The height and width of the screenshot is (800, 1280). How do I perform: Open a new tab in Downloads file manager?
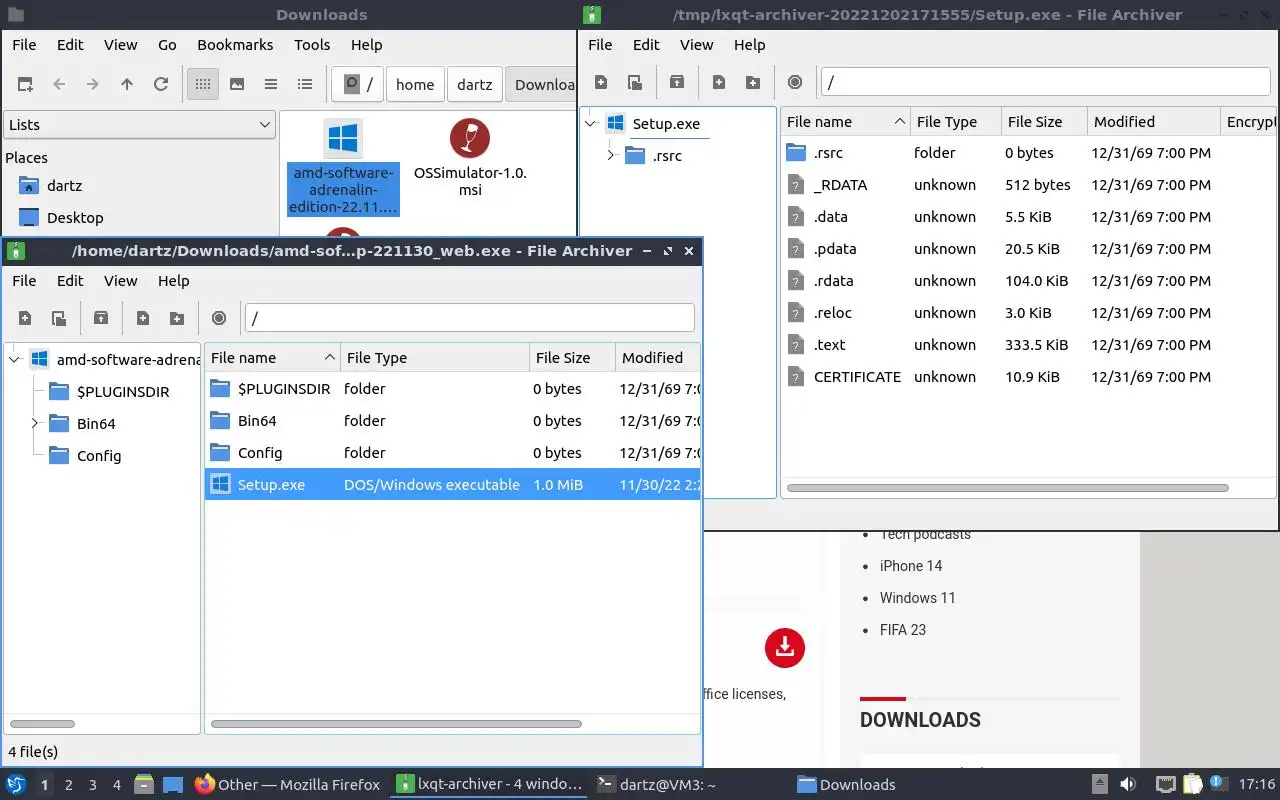(25, 84)
